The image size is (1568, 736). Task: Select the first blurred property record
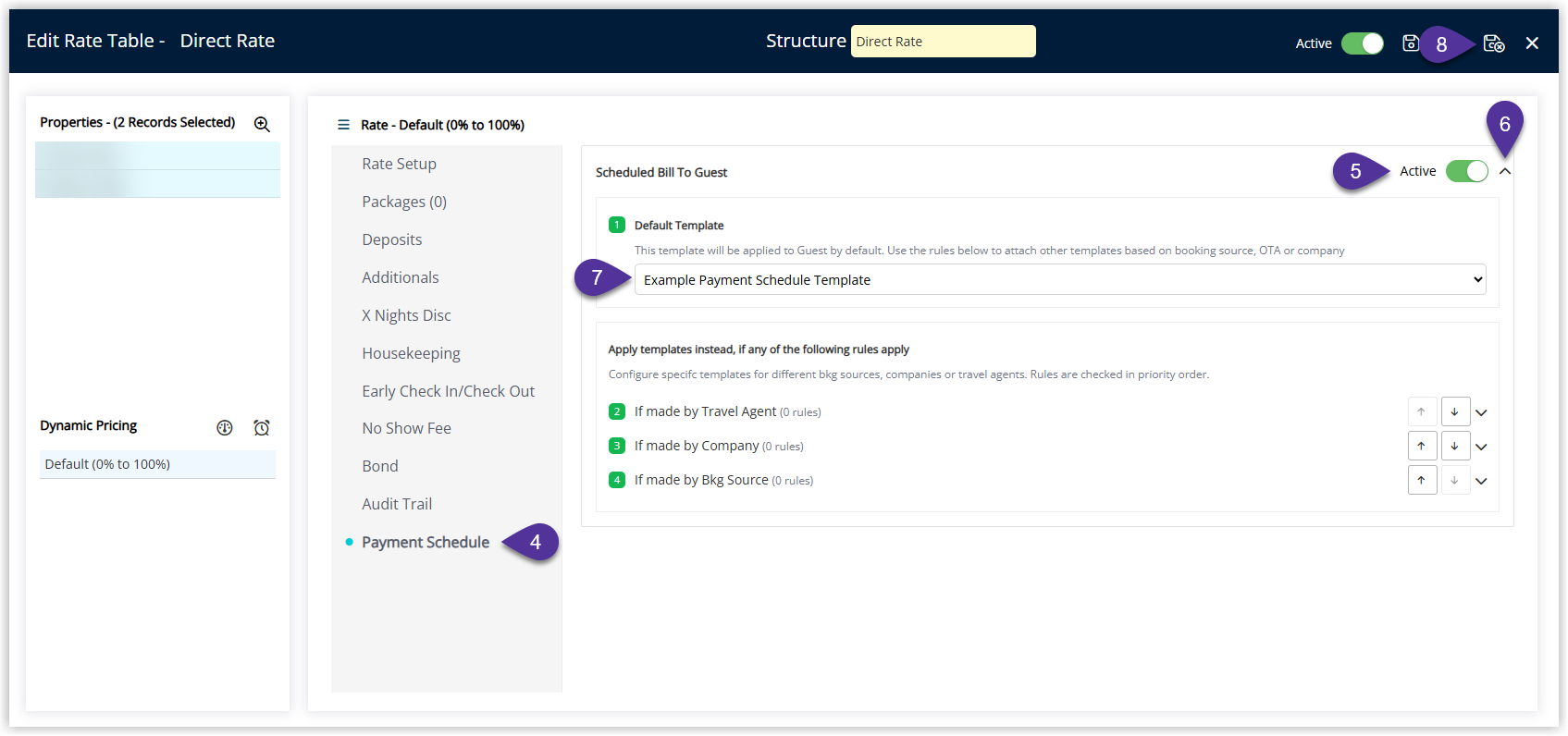tap(157, 155)
